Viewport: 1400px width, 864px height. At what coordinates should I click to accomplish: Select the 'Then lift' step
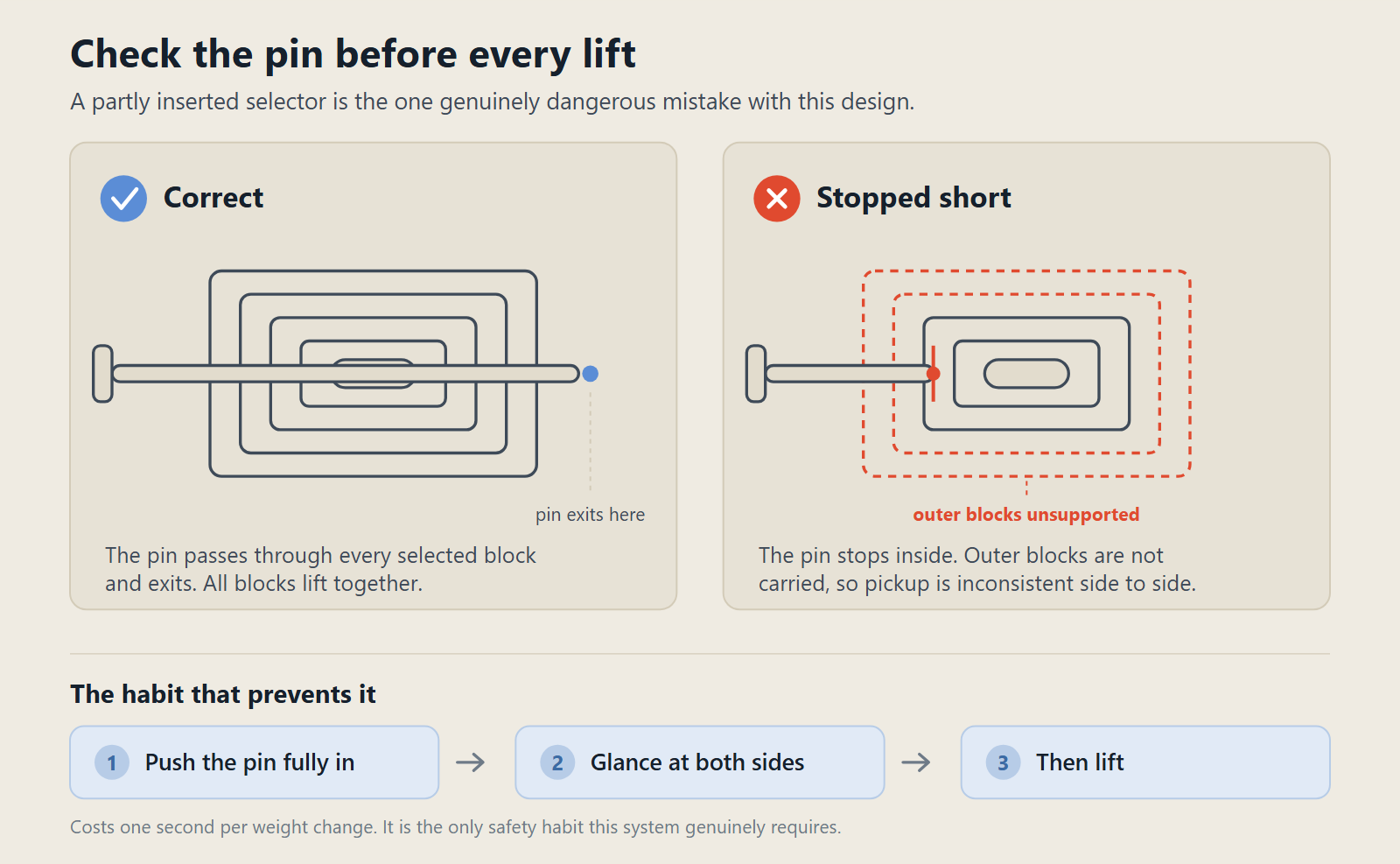(1145, 762)
